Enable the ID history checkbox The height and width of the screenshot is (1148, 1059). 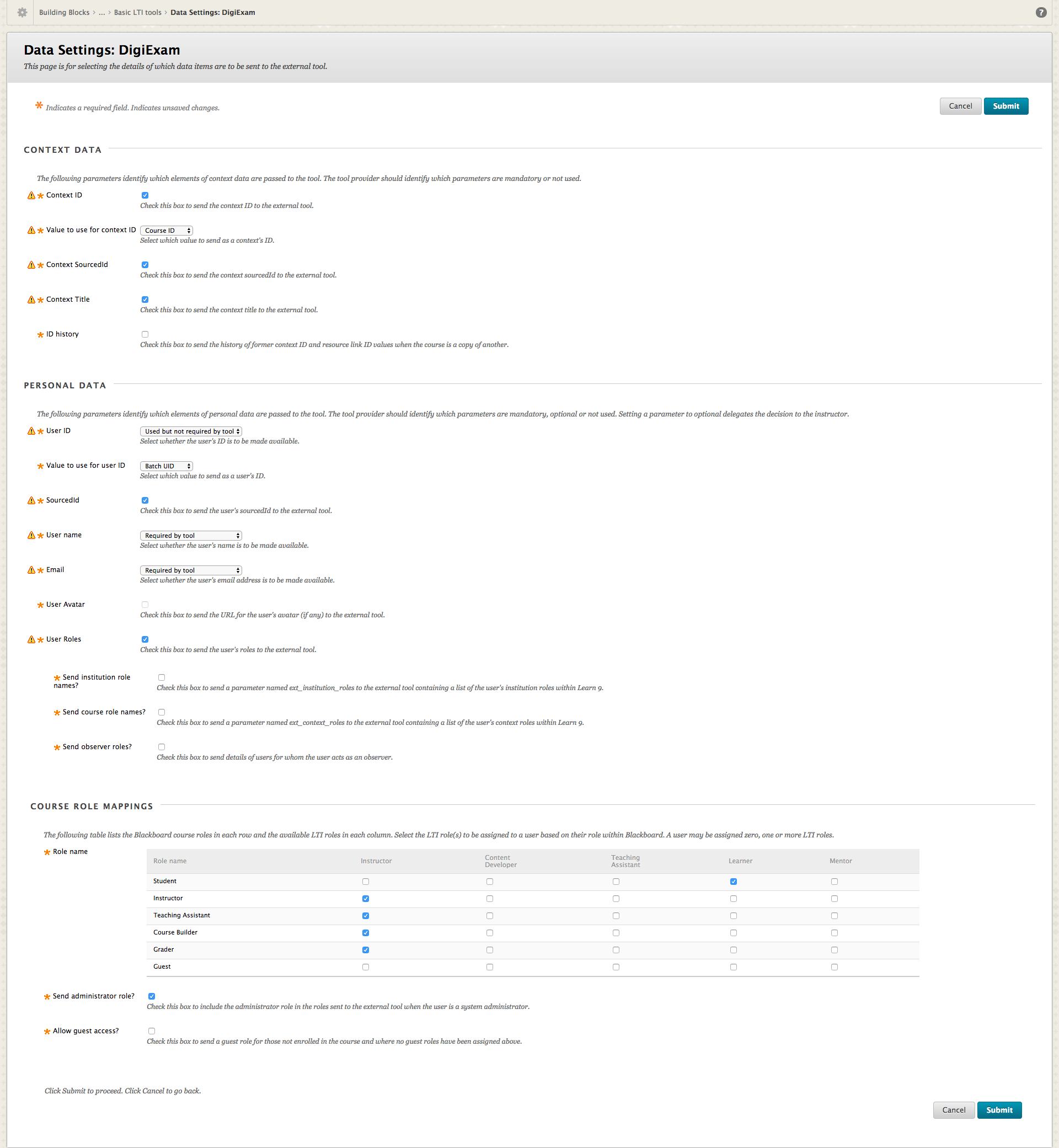click(145, 334)
